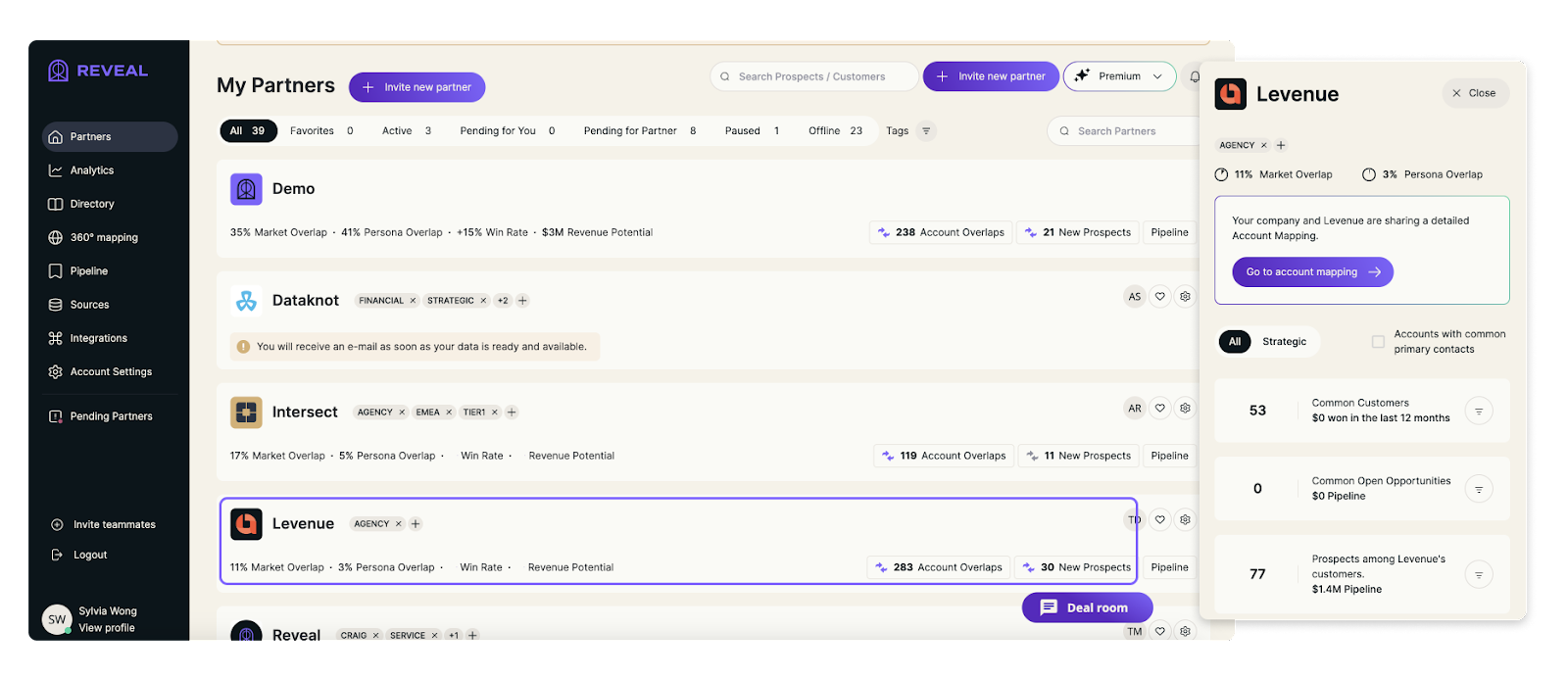
Task: Add a tag in the Levenue side panel
Action: point(1281,145)
